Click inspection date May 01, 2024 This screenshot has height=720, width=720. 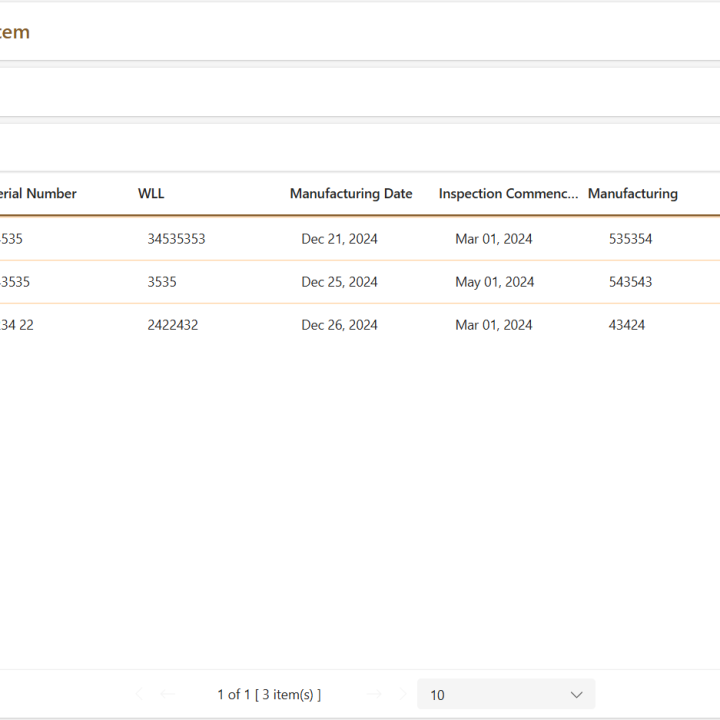(x=495, y=281)
